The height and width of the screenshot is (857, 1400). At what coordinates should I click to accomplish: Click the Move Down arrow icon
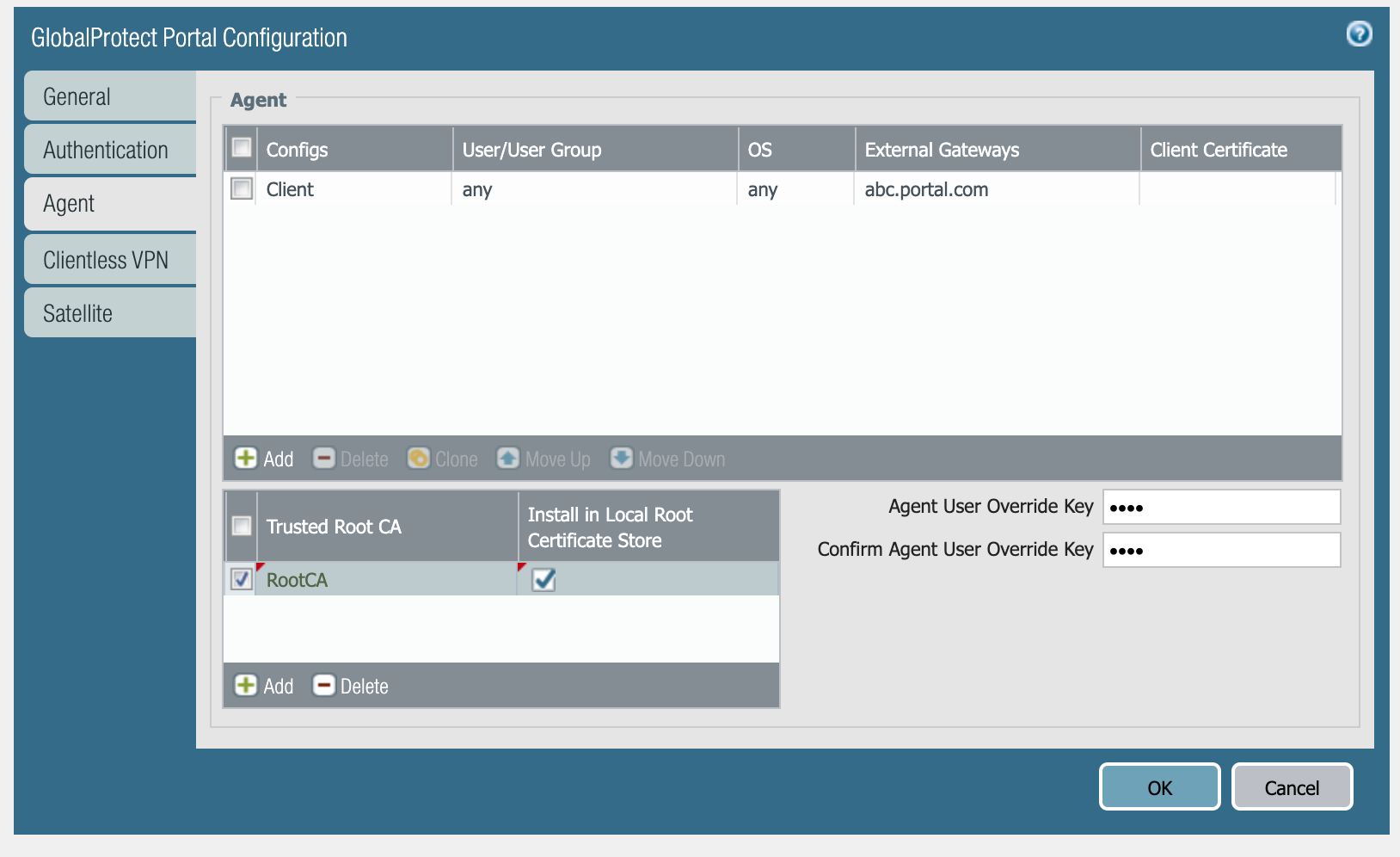pos(621,459)
